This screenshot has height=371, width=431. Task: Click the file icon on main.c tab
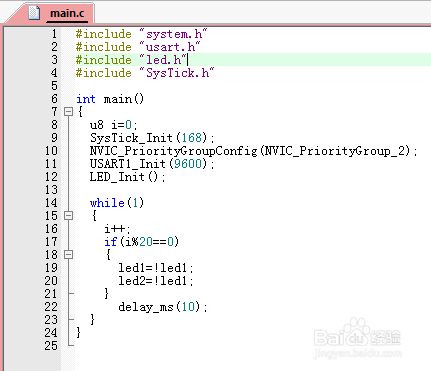[x=34, y=13]
